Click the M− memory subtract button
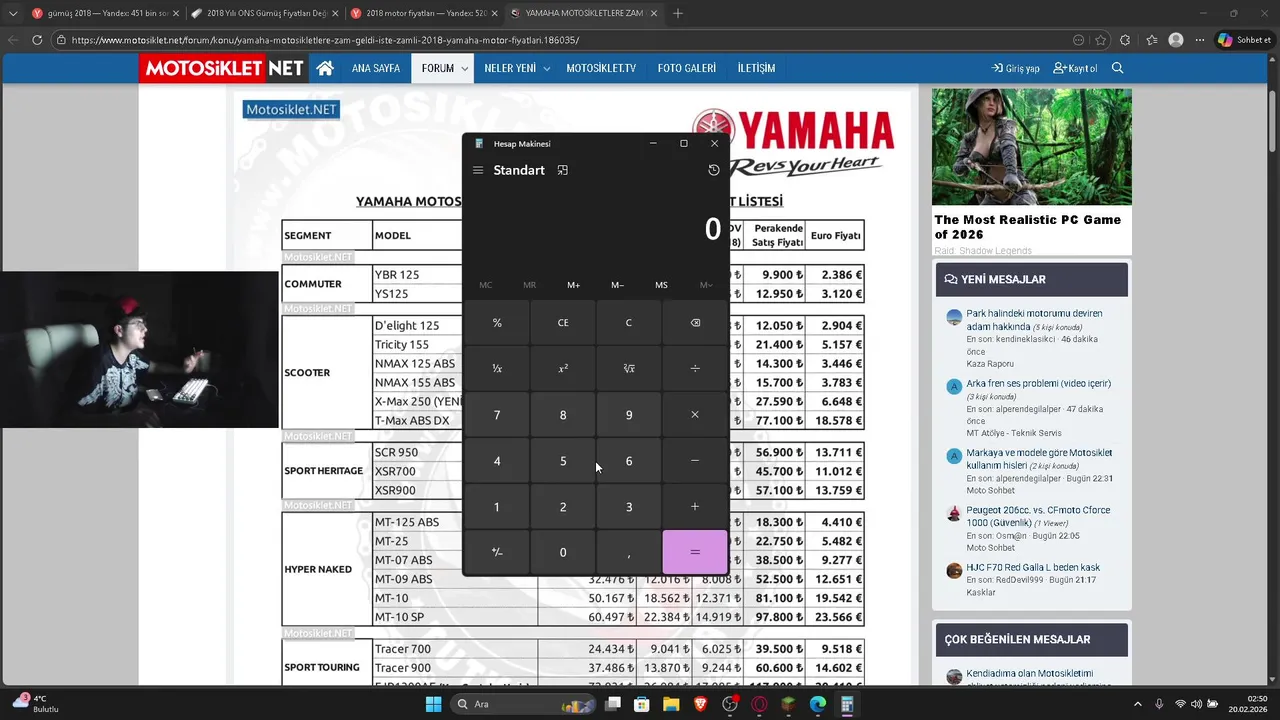 pos(617,285)
